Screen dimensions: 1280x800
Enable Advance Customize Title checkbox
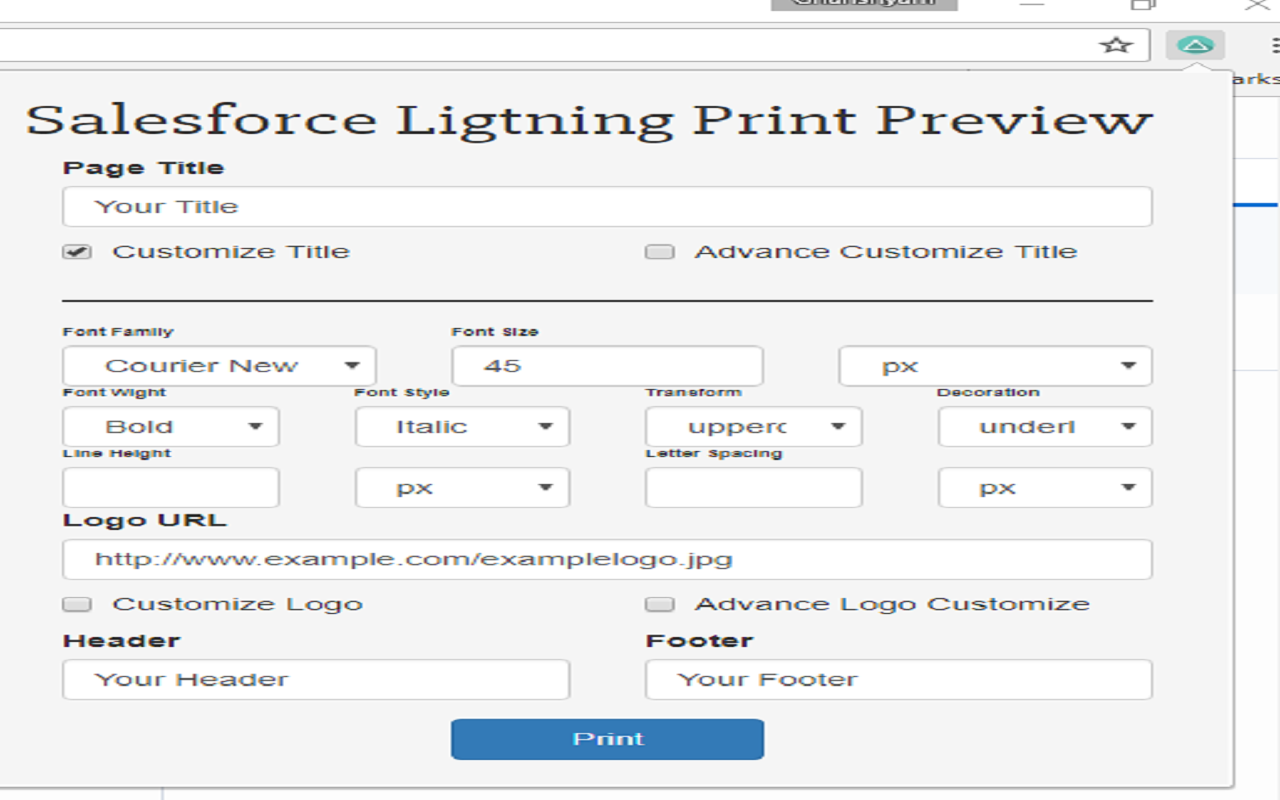[659, 252]
